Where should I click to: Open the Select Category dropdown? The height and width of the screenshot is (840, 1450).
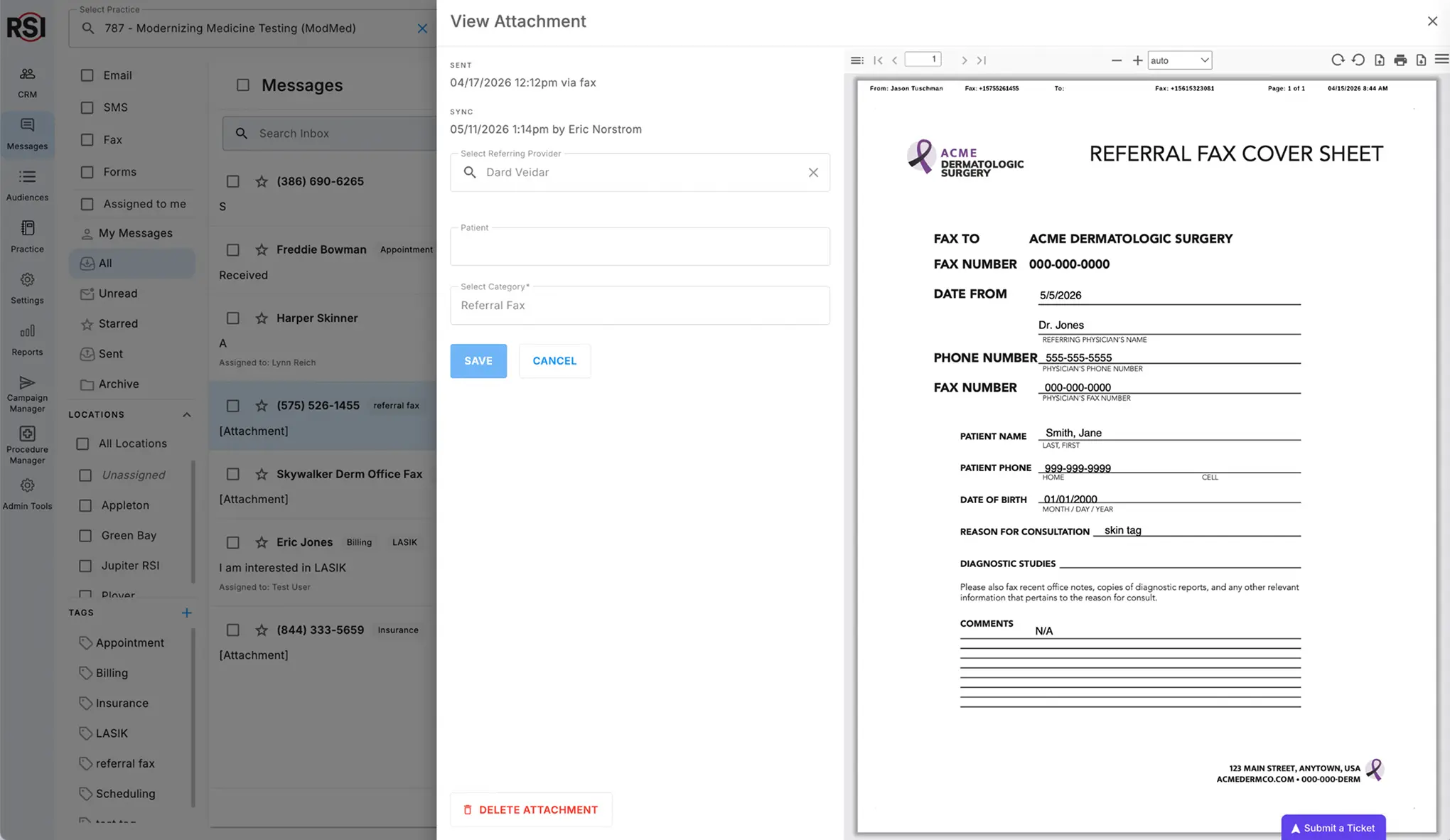640,306
